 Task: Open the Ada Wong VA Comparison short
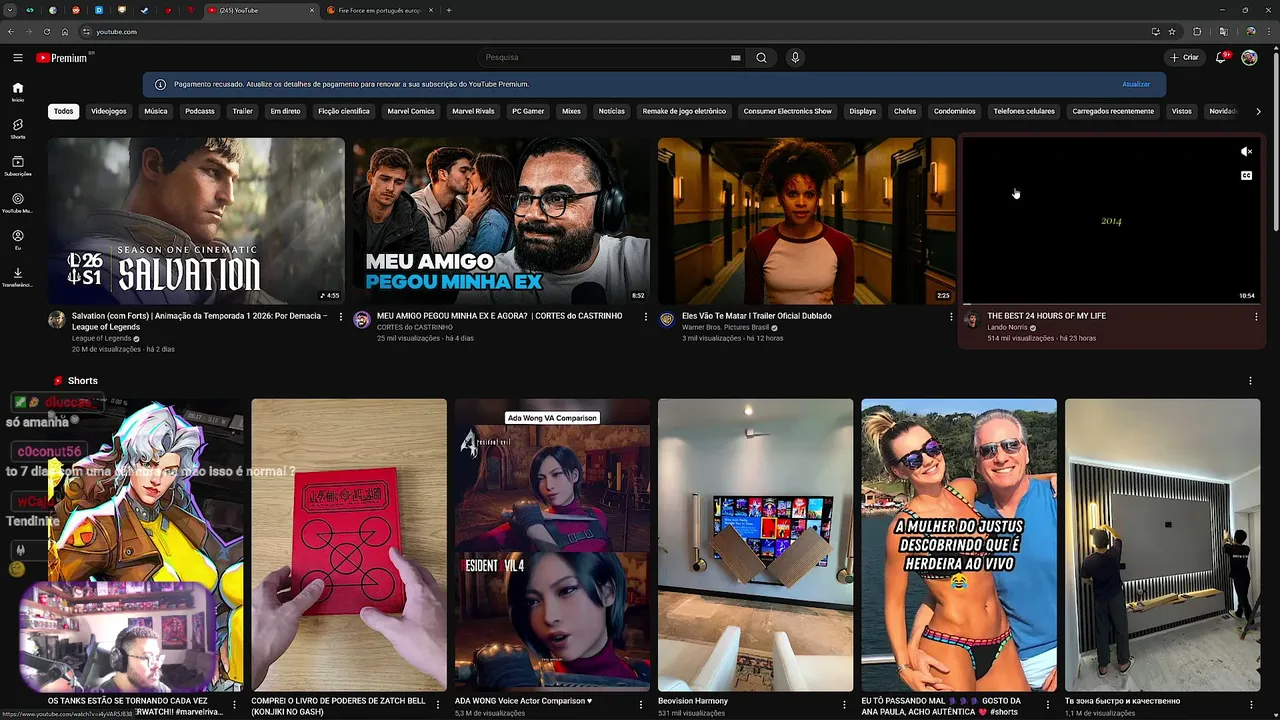[552, 545]
